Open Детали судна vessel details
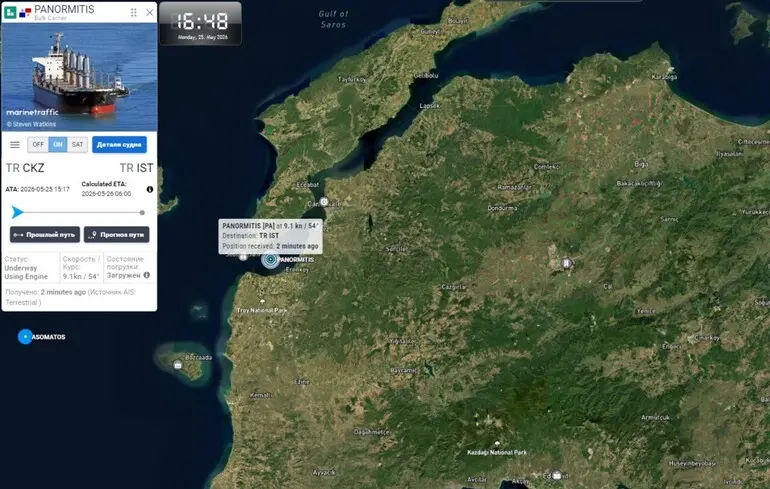This screenshot has height=489, width=770. click(119, 144)
